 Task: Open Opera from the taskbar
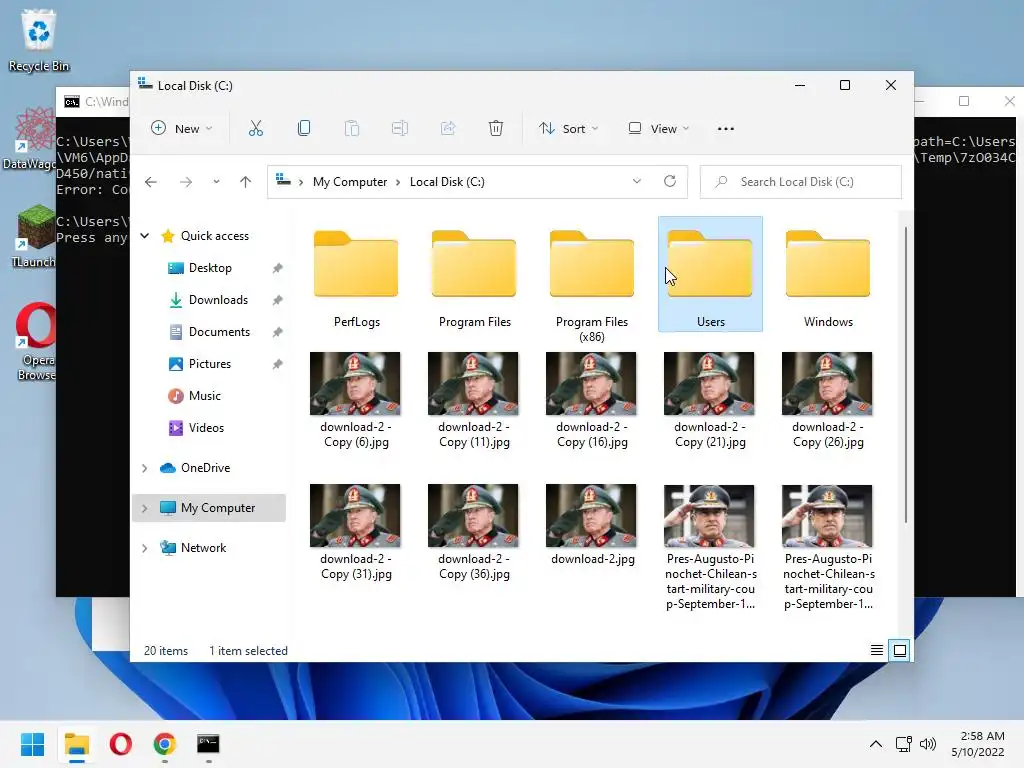click(121, 744)
